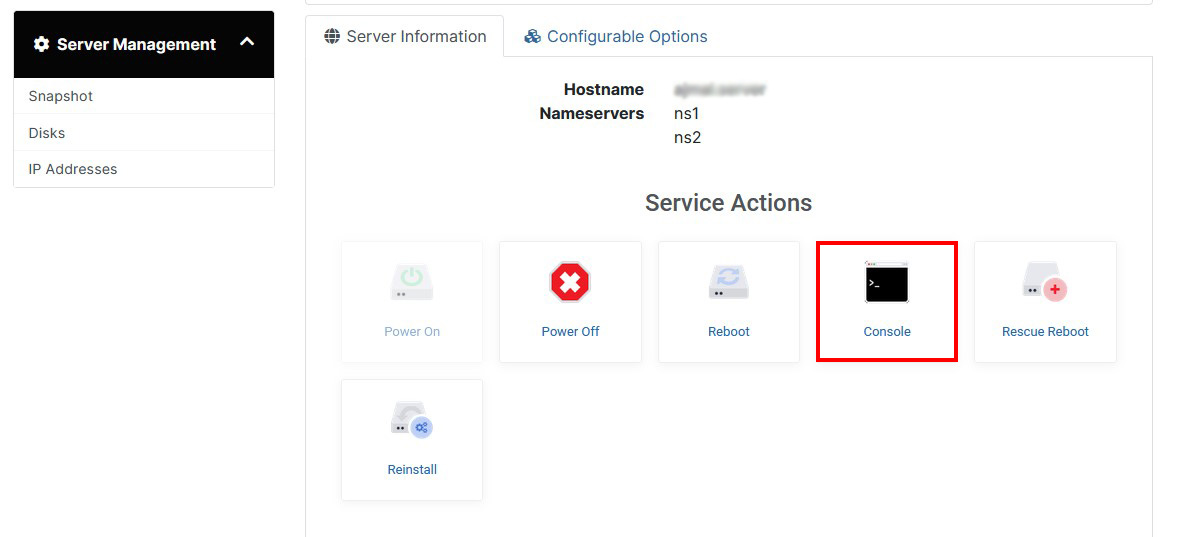Viewport: 1183px width, 537px height.
Task: Click the red Power Off stop icon
Action: pos(570,282)
